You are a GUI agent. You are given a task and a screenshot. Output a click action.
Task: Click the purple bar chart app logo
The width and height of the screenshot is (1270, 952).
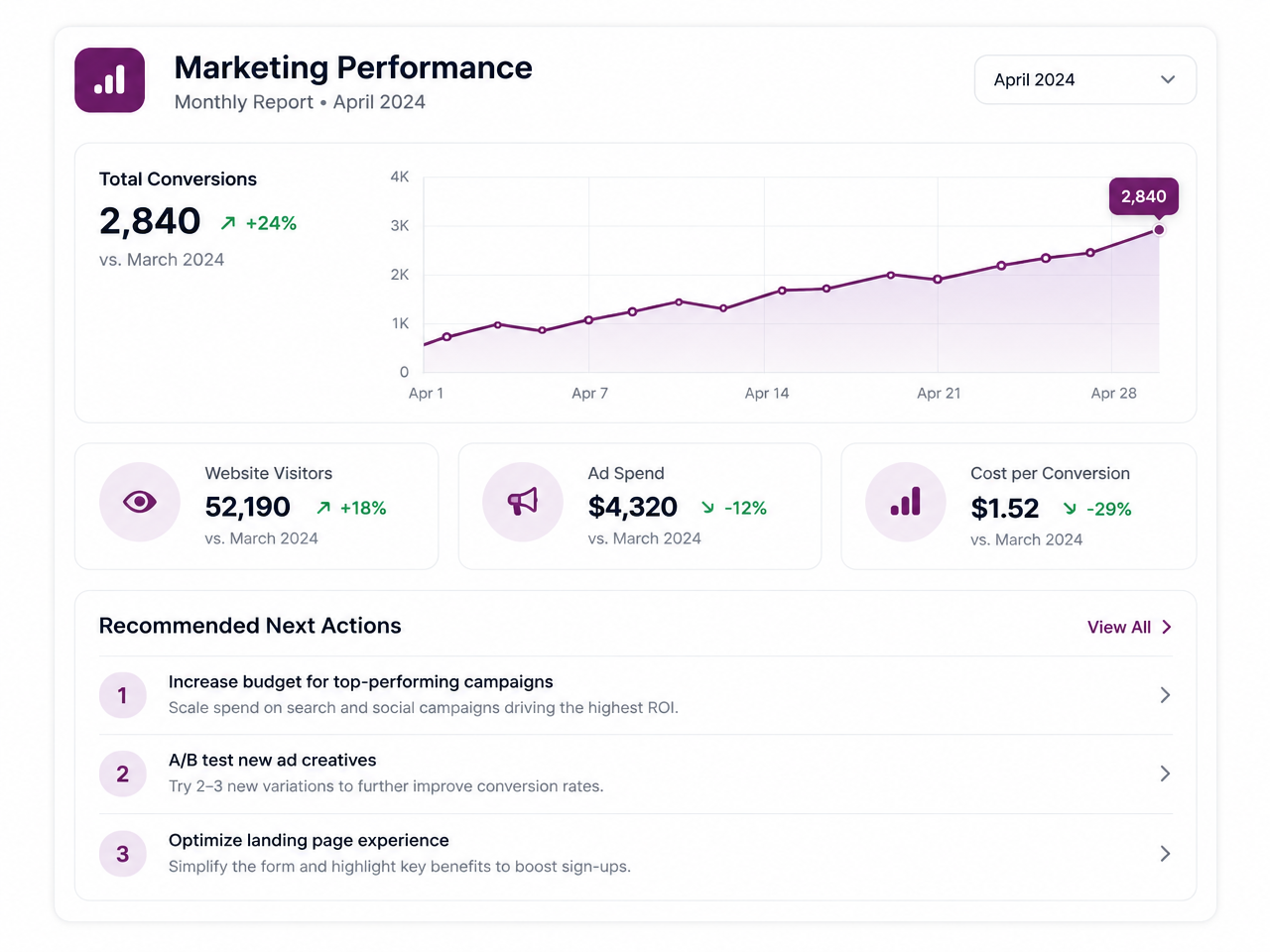click(110, 80)
